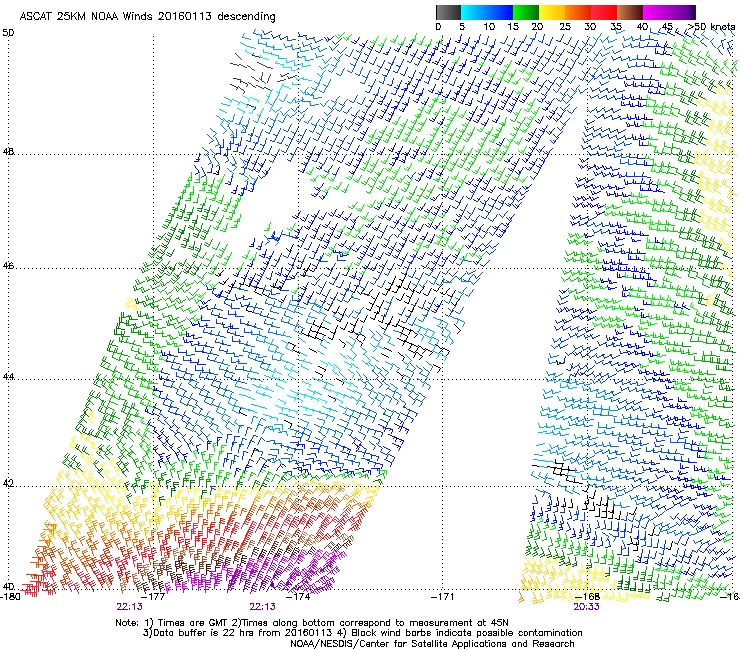The image size is (740, 650).
Task: Click the NOAA/NESDIS credit line
Action: tap(432, 644)
